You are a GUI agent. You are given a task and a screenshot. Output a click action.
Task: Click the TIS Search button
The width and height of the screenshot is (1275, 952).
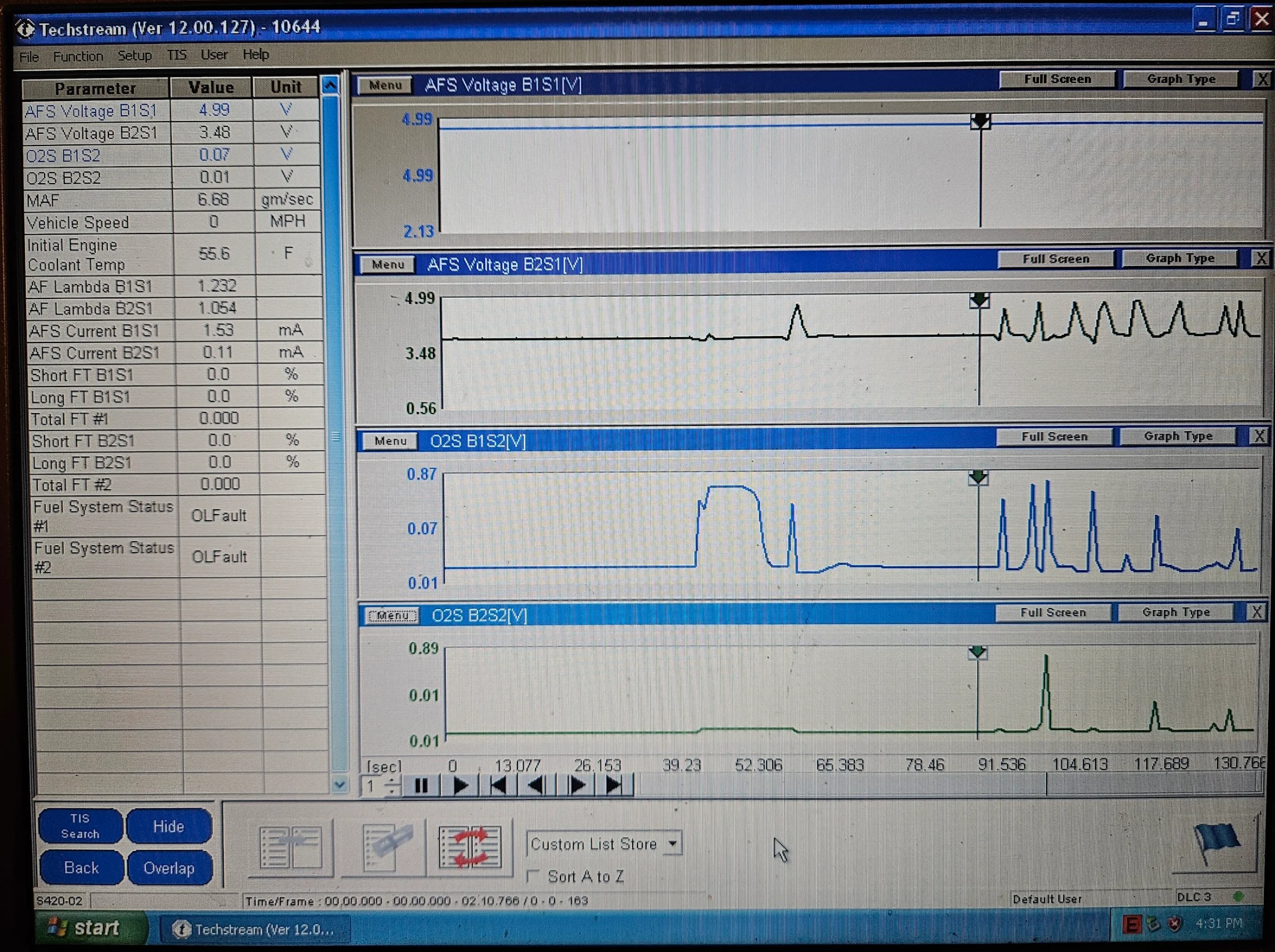(80, 826)
